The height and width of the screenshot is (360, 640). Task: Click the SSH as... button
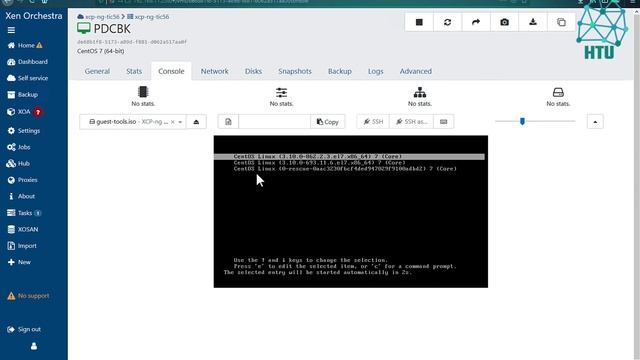[411, 122]
